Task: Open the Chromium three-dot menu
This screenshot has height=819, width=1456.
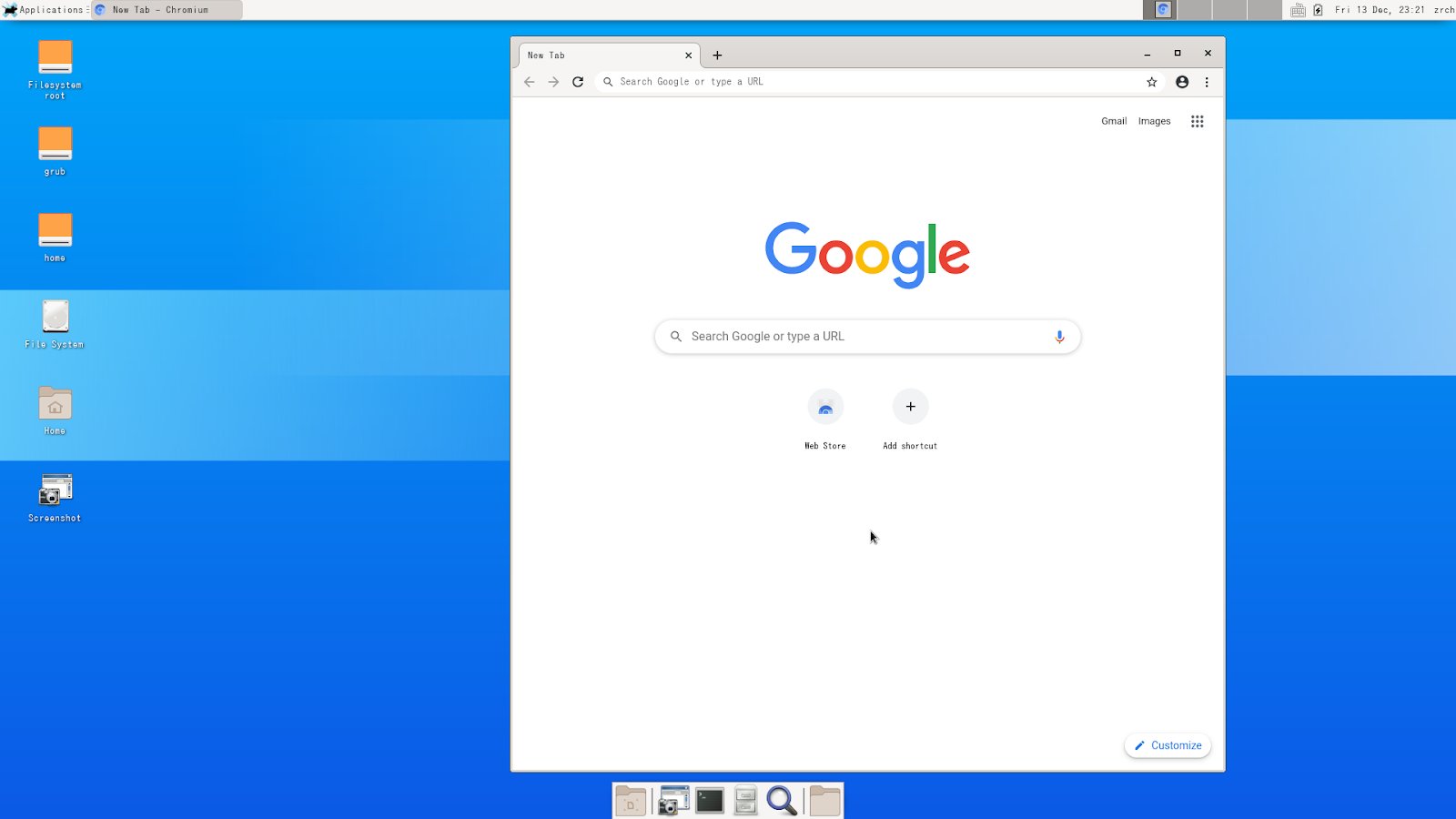Action: point(1207,81)
